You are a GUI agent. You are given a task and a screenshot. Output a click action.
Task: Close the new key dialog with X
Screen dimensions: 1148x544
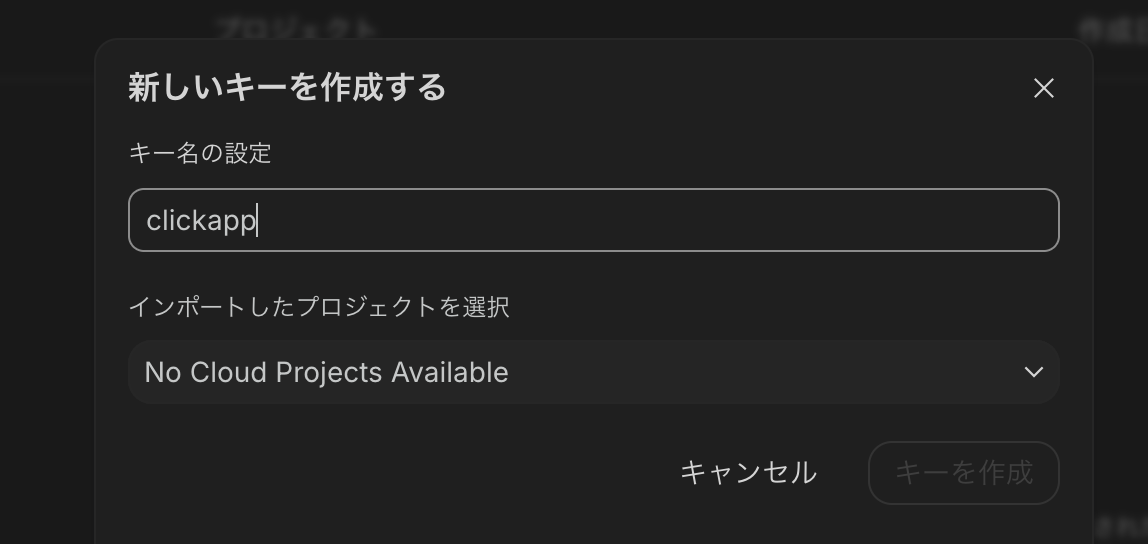point(1043,88)
